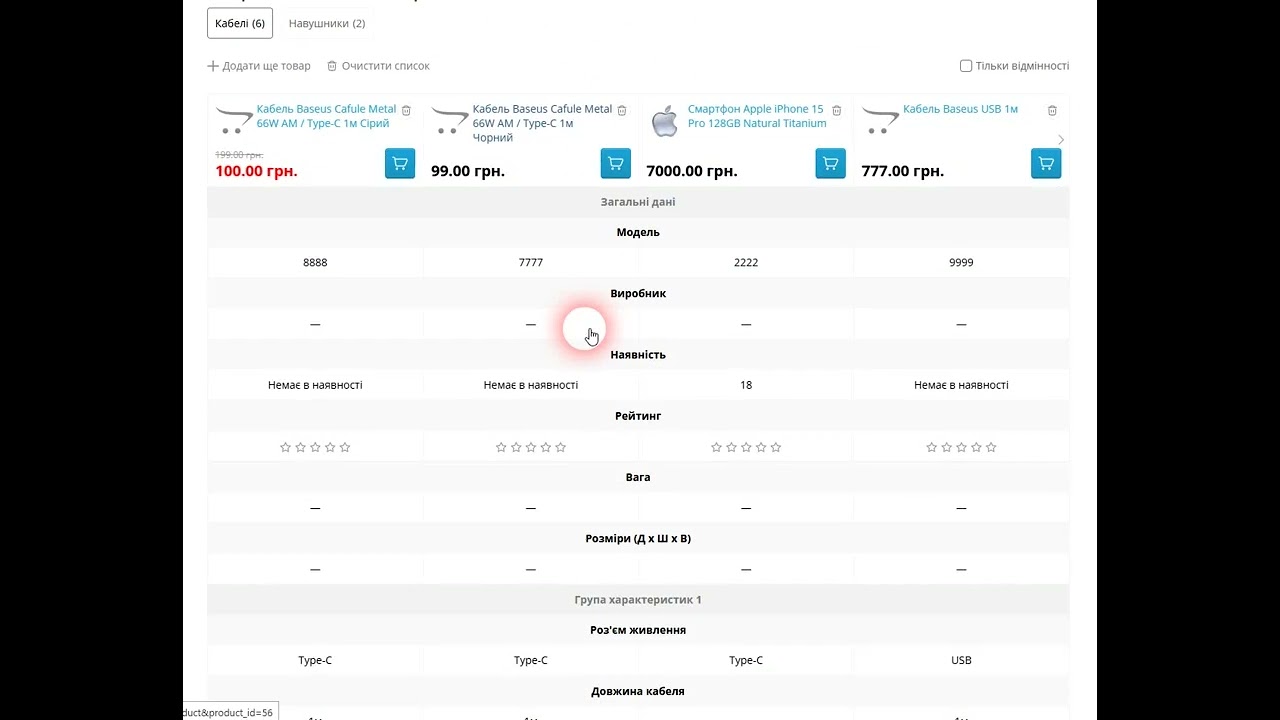Open Кабель Baseus Cafule Metal Сірий link
The width and height of the screenshot is (1280, 720).
point(326,116)
